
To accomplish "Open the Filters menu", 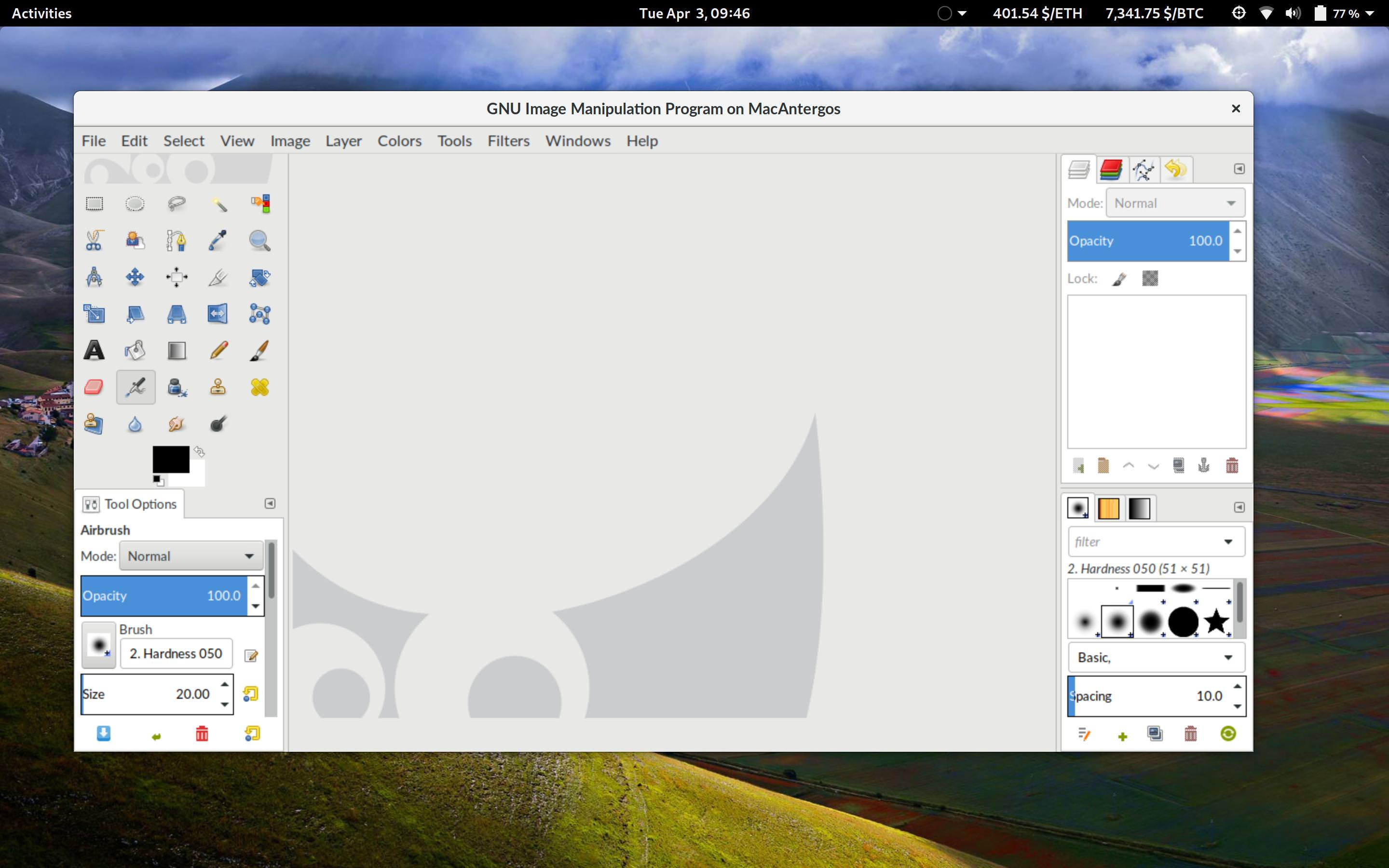I will [508, 140].
